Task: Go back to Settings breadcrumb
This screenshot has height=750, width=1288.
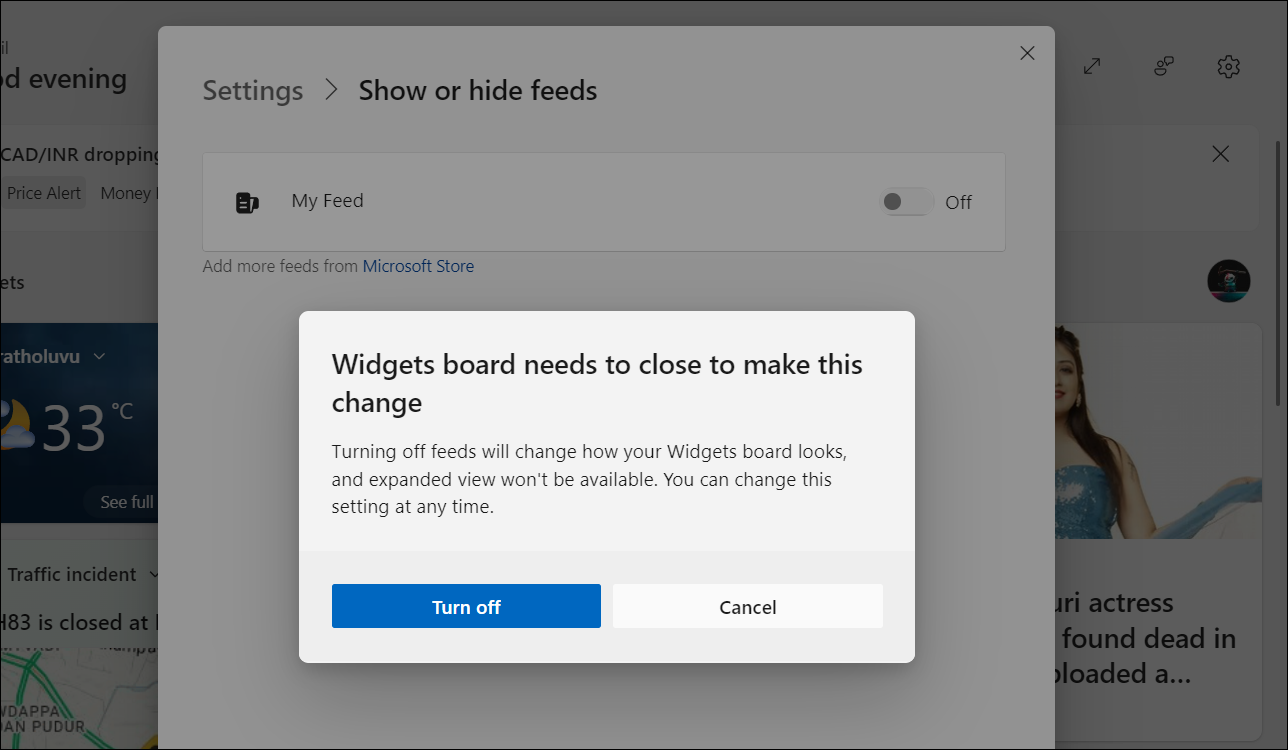Action: coord(252,90)
